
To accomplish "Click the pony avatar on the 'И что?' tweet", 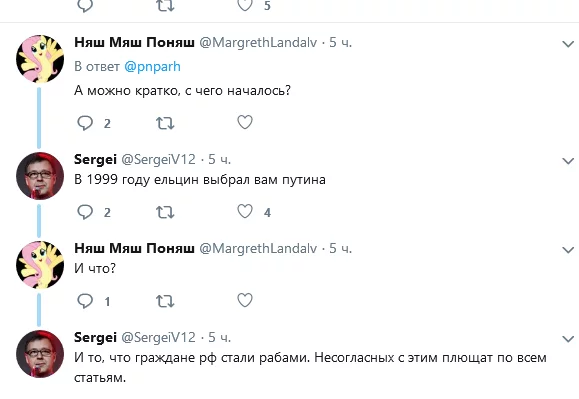I will (40, 265).
